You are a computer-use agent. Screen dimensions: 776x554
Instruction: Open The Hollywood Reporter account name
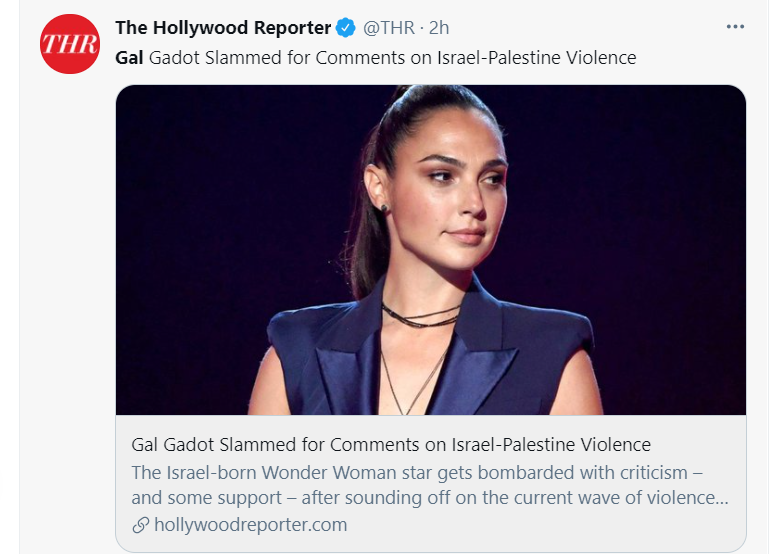pos(223,28)
